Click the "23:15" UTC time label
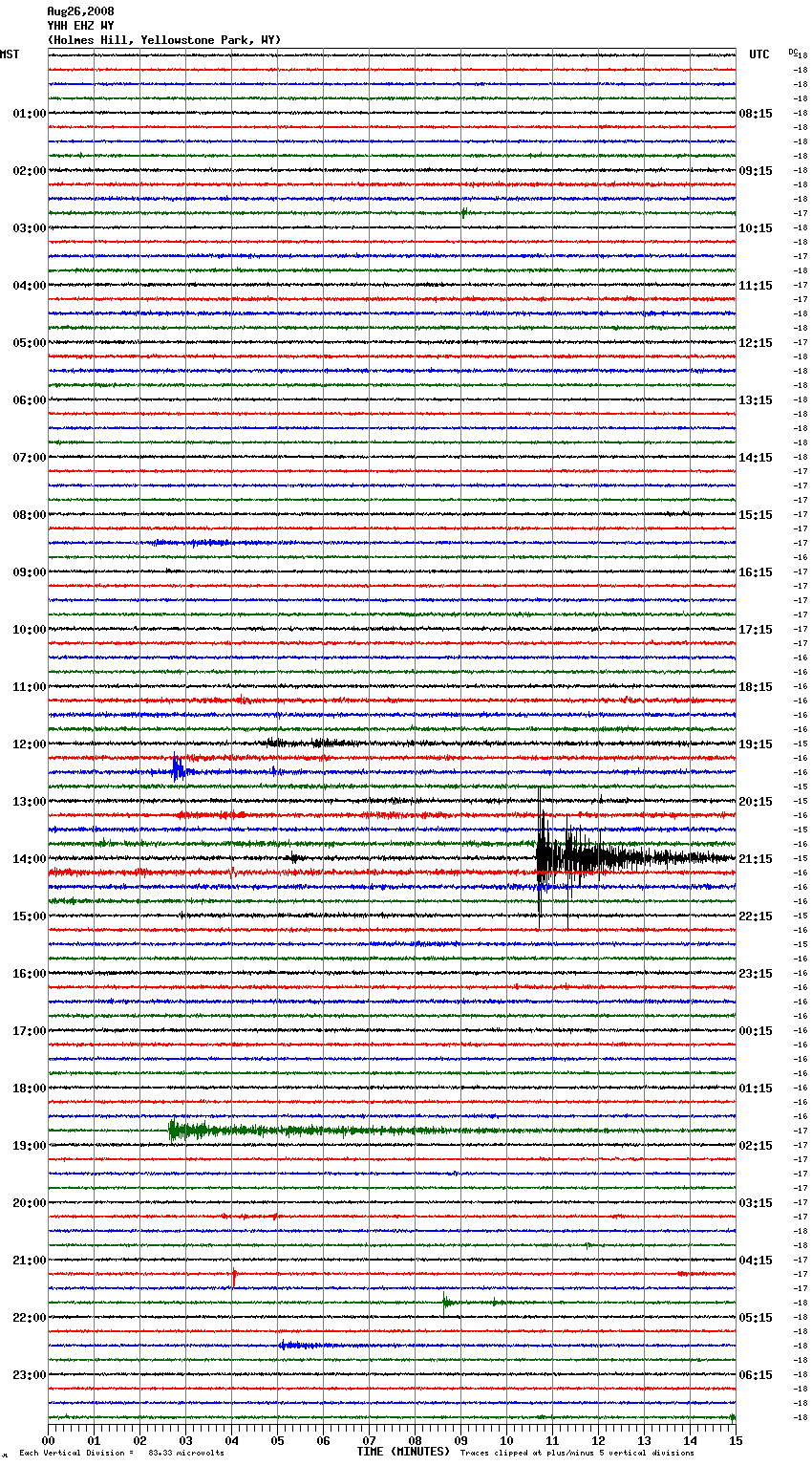The image size is (812, 1466). tap(756, 974)
